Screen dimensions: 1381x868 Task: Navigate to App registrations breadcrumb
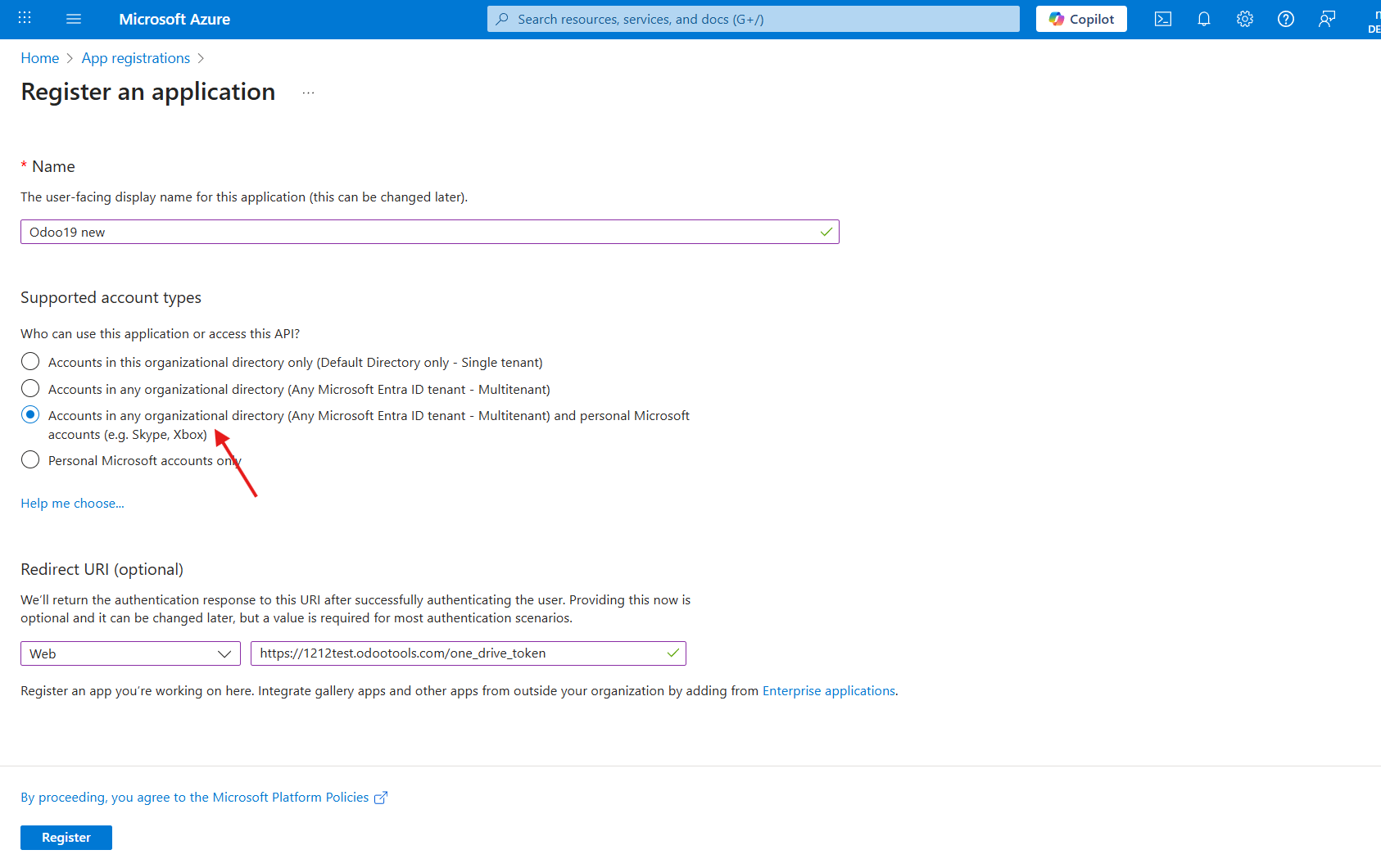coord(136,58)
